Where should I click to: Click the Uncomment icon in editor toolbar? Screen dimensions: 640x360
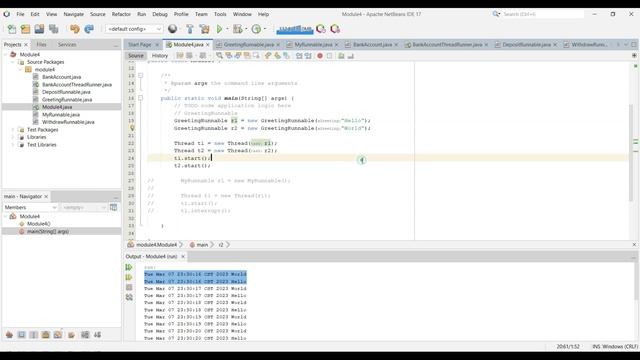pos(351,56)
